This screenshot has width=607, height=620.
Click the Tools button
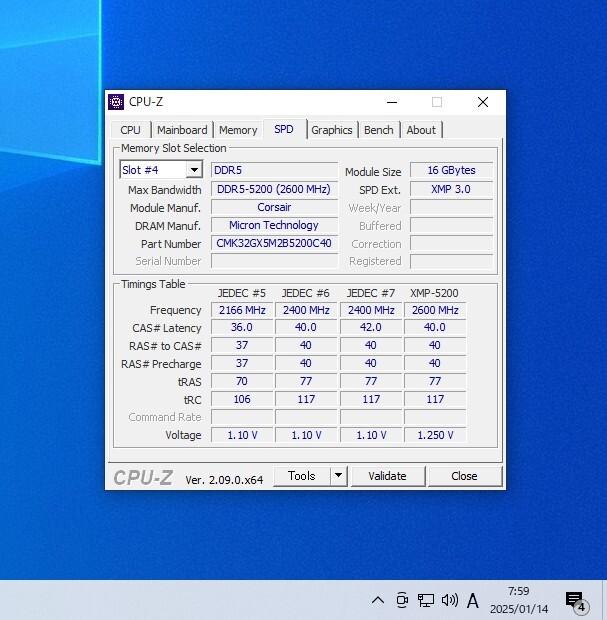pos(302,476)
